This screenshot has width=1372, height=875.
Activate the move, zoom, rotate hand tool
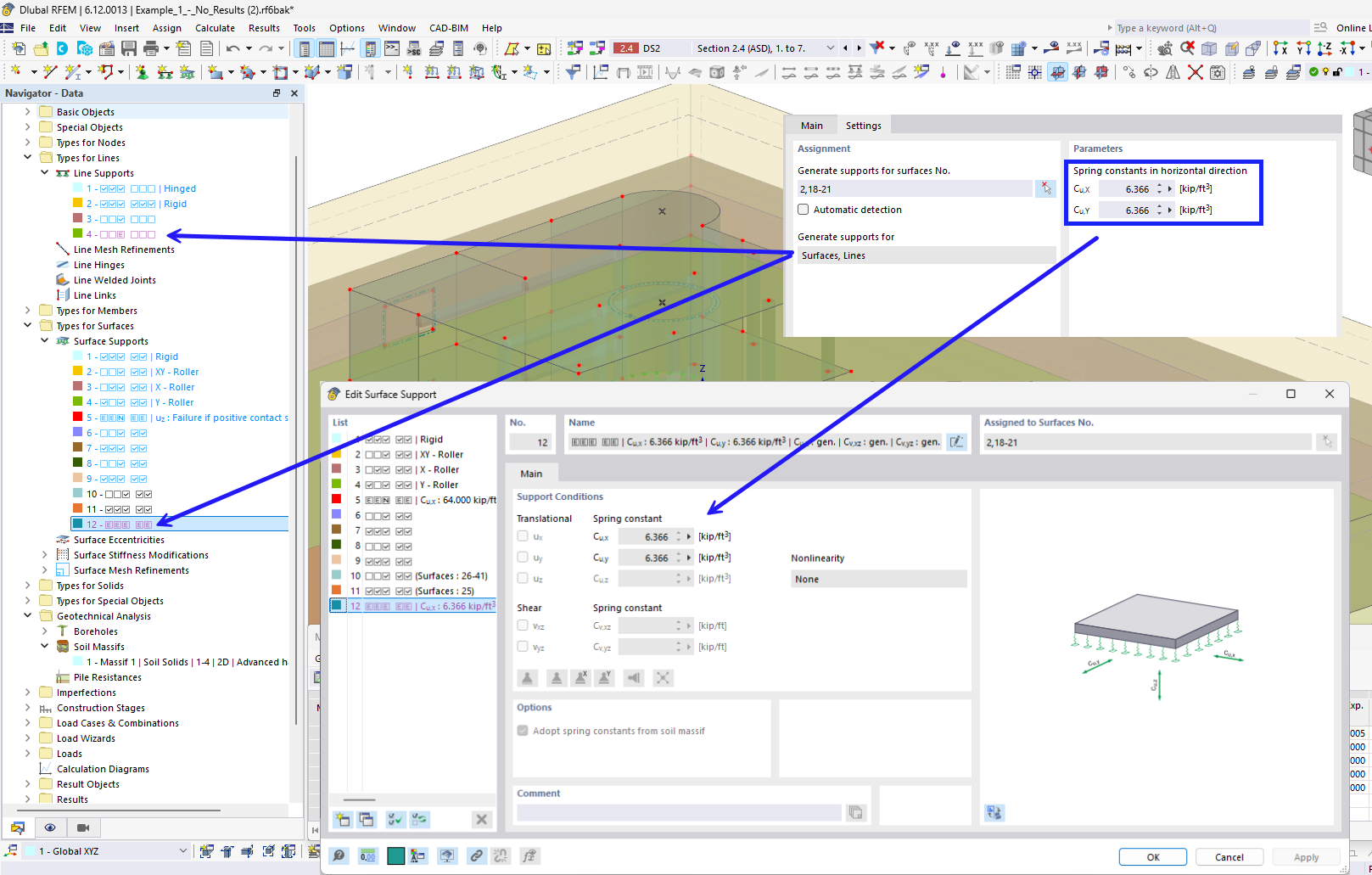tap(1165, 48)
